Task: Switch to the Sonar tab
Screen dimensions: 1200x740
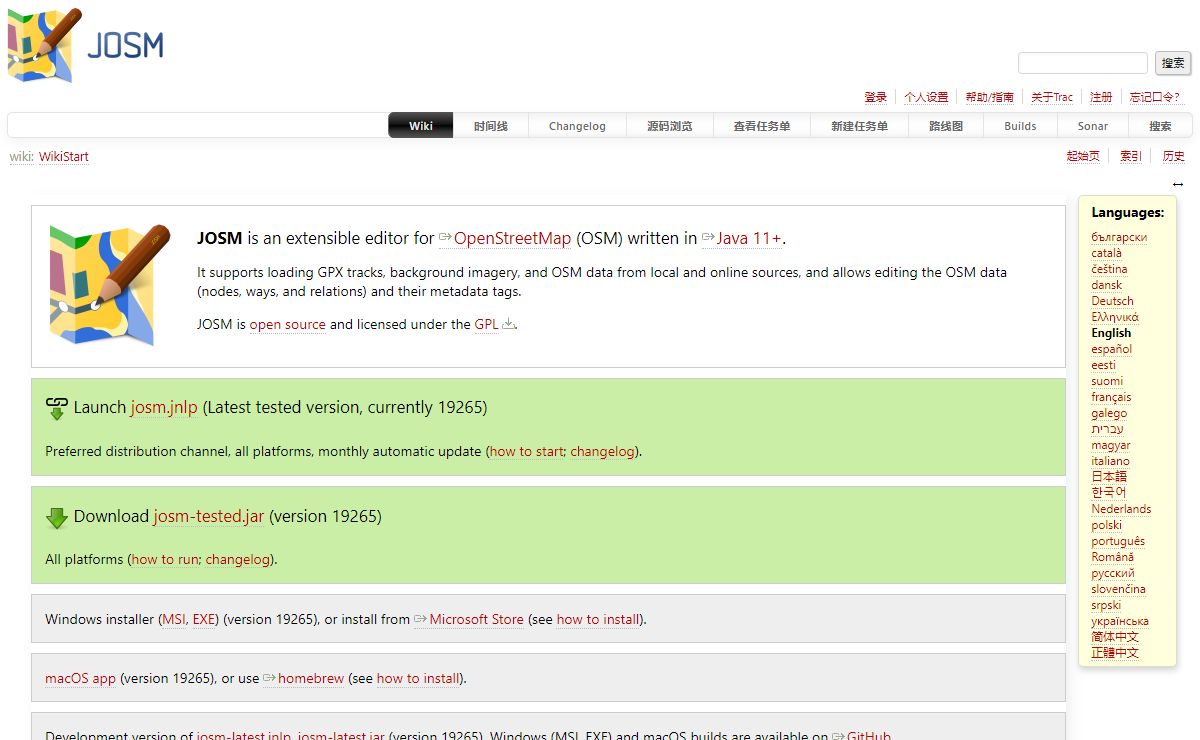Action: click(1093, 126)
